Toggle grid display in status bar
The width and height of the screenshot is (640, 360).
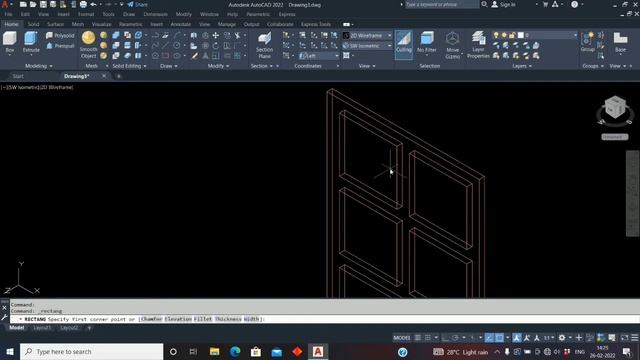pos(418,338)
